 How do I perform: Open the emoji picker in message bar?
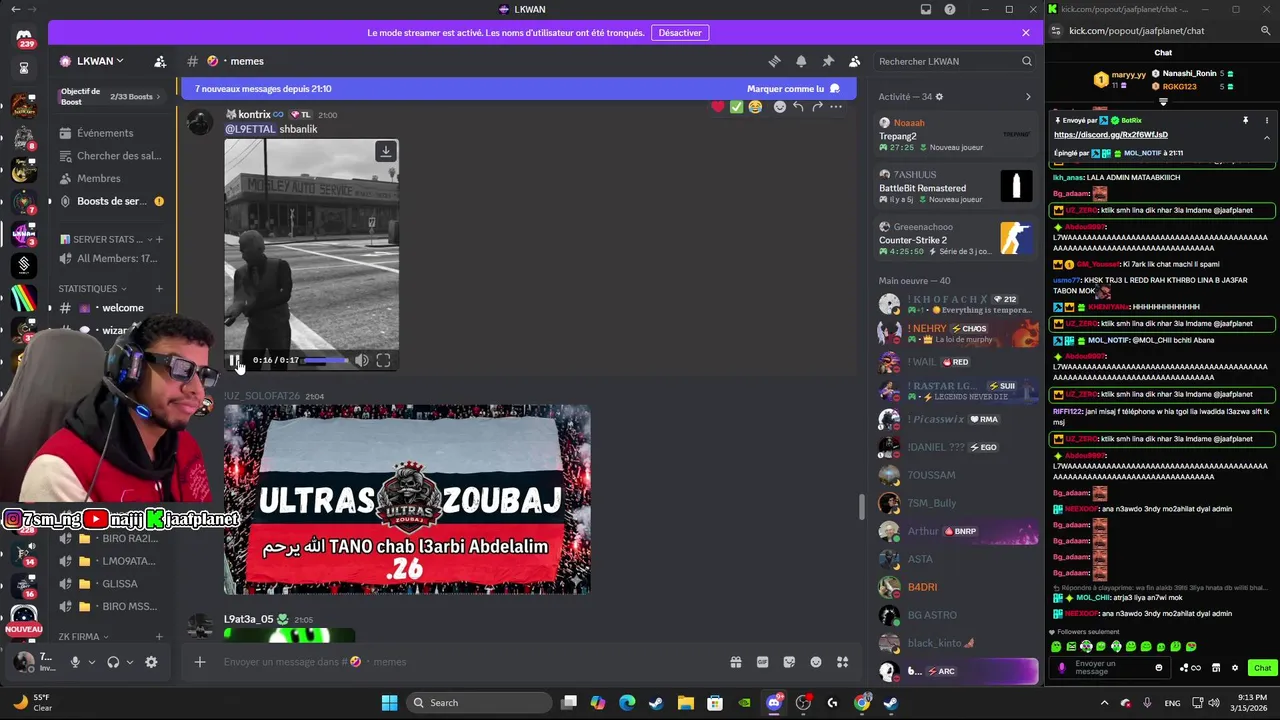tap(816, 662)
